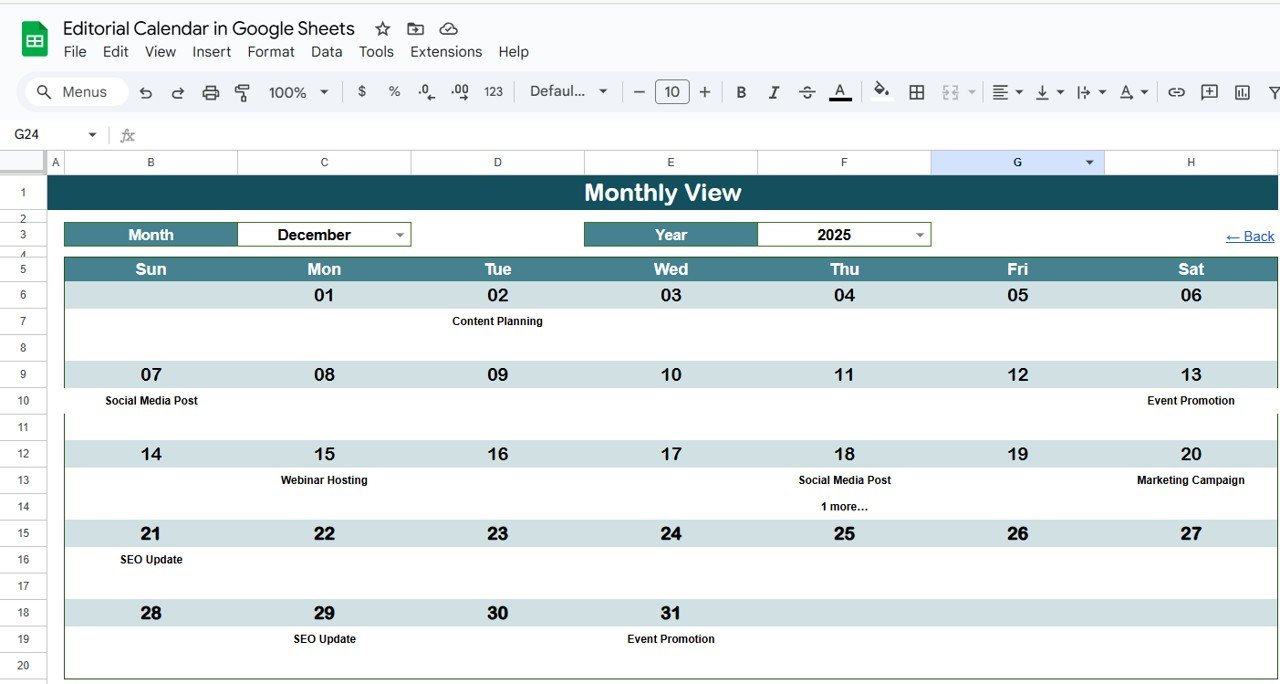Click the insert link icon
This screenshot has height=684, width=1280.
tap(1177, 92)
